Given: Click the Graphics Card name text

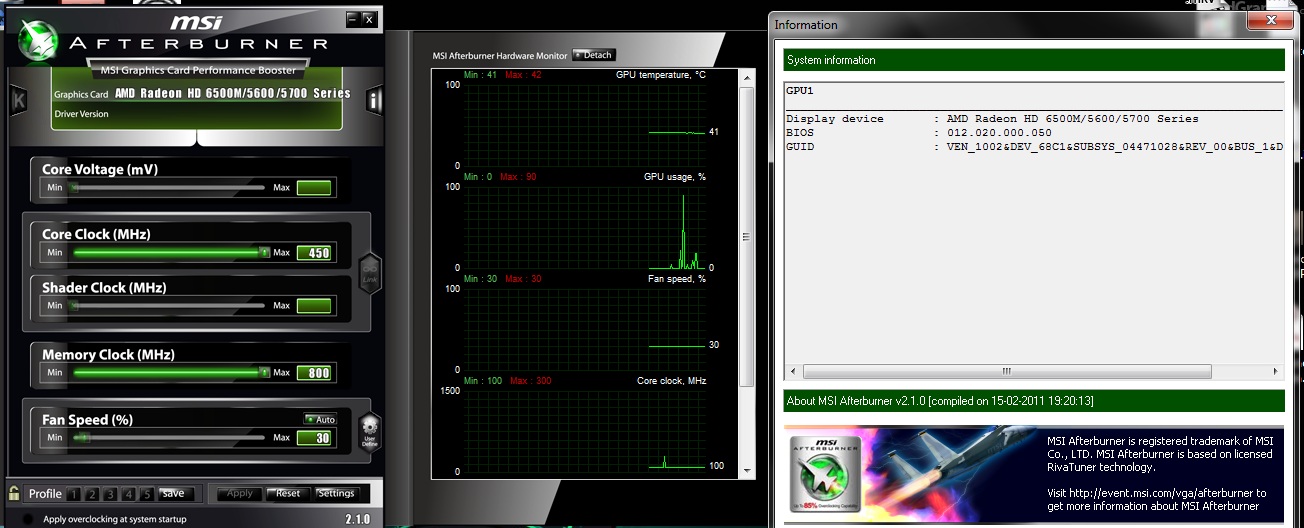Looking at the screenshot, I should pyautogui.click(x=233, y=93).
